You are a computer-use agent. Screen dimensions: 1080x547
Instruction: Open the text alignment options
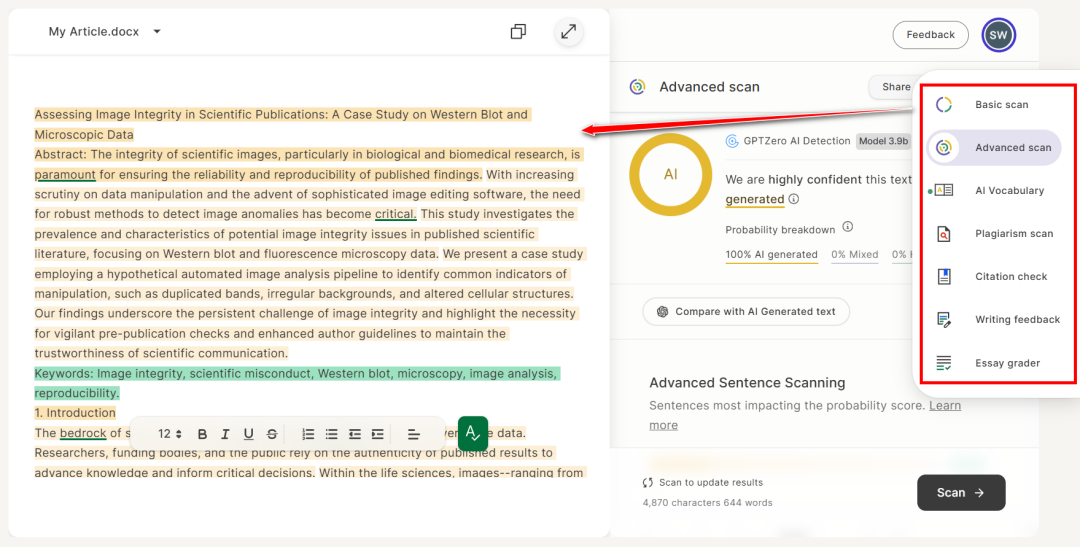pos(413,434)
